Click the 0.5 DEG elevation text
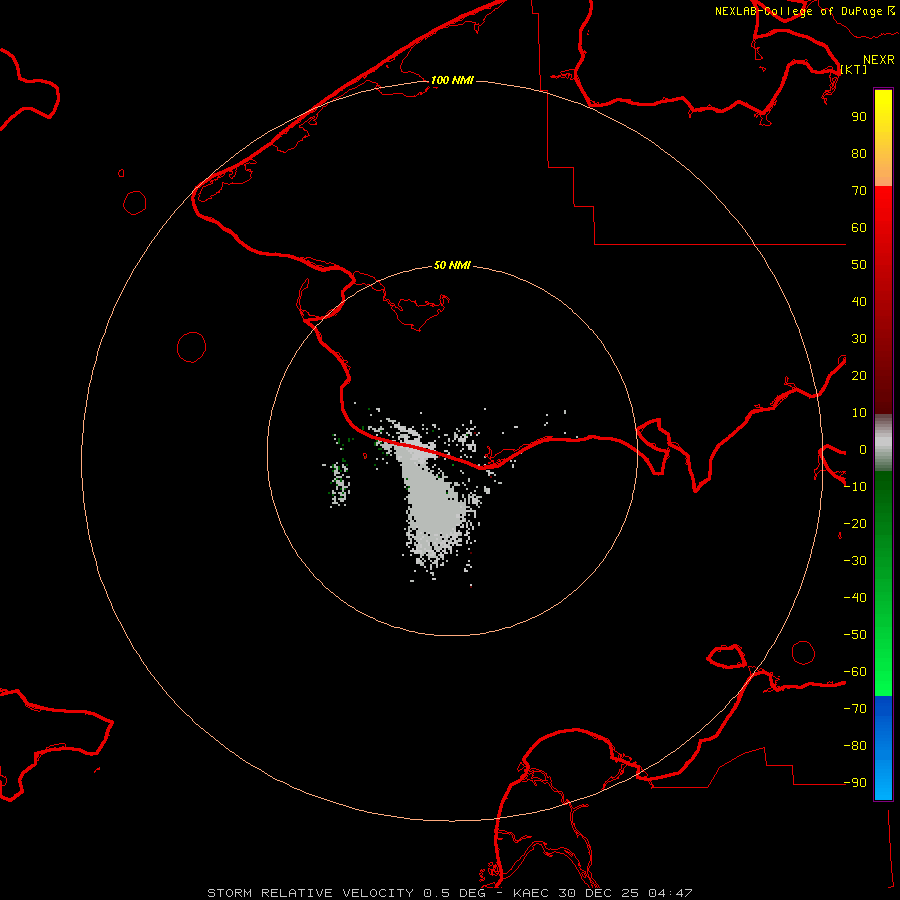Image resolution: width=900 pixels, height=900 pixels. click(455, 893)
